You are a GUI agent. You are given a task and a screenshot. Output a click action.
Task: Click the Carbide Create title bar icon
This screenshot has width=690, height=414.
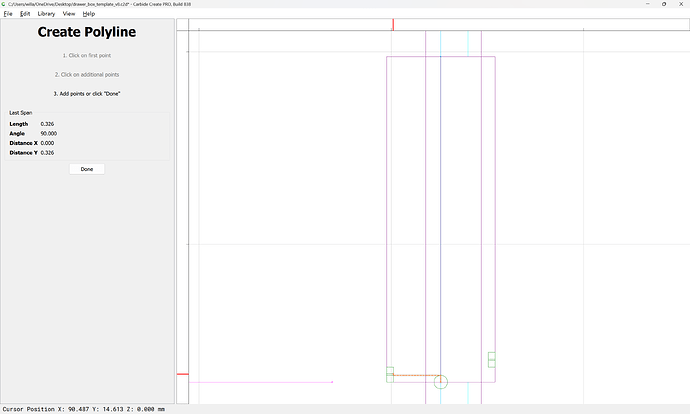tap(4, 5)
